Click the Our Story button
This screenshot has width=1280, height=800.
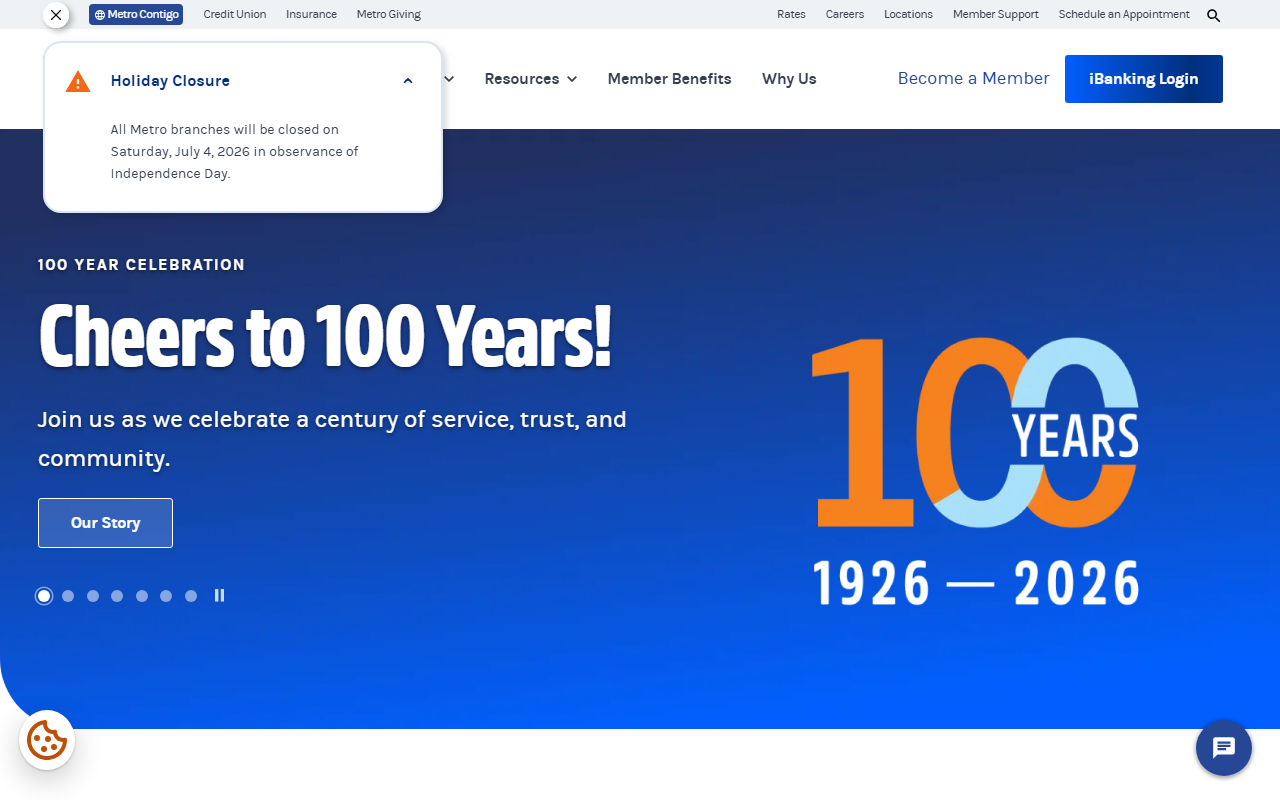[x=105, y=523]
